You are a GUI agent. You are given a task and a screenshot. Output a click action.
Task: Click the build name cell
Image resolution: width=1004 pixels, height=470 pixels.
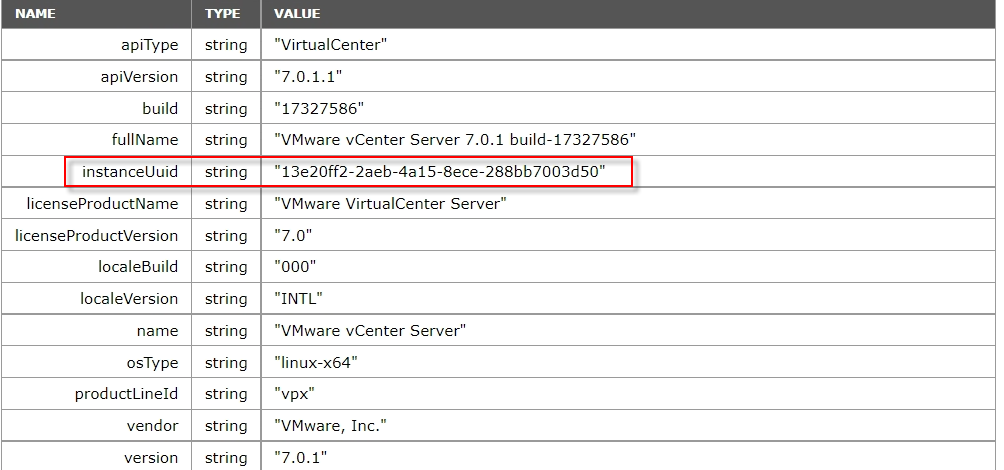96,108
